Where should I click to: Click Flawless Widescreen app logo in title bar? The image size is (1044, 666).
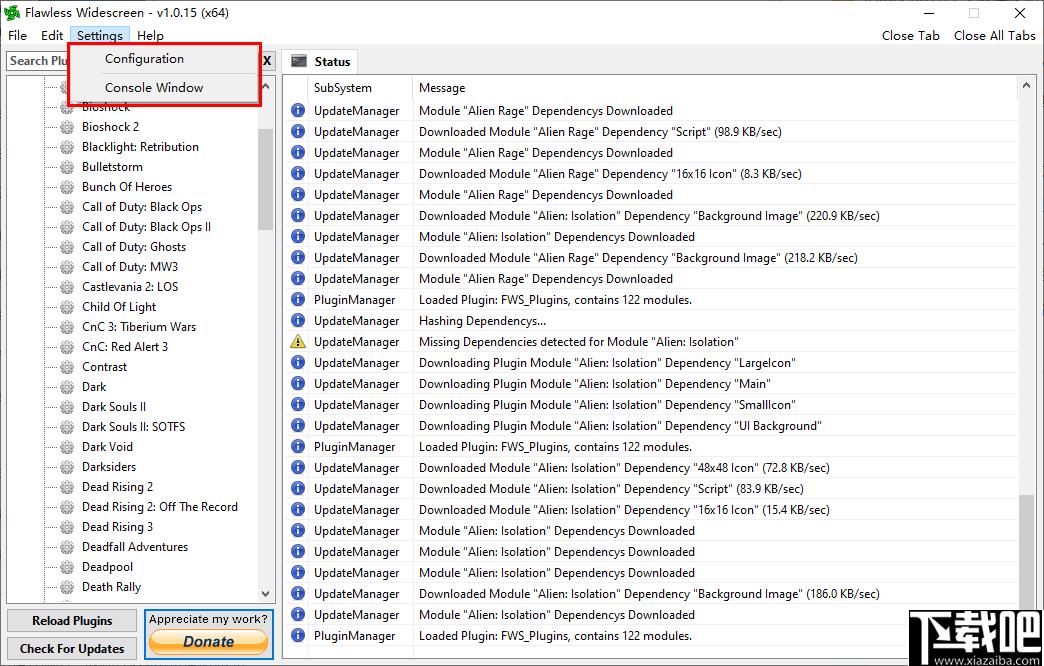(12, 13)
